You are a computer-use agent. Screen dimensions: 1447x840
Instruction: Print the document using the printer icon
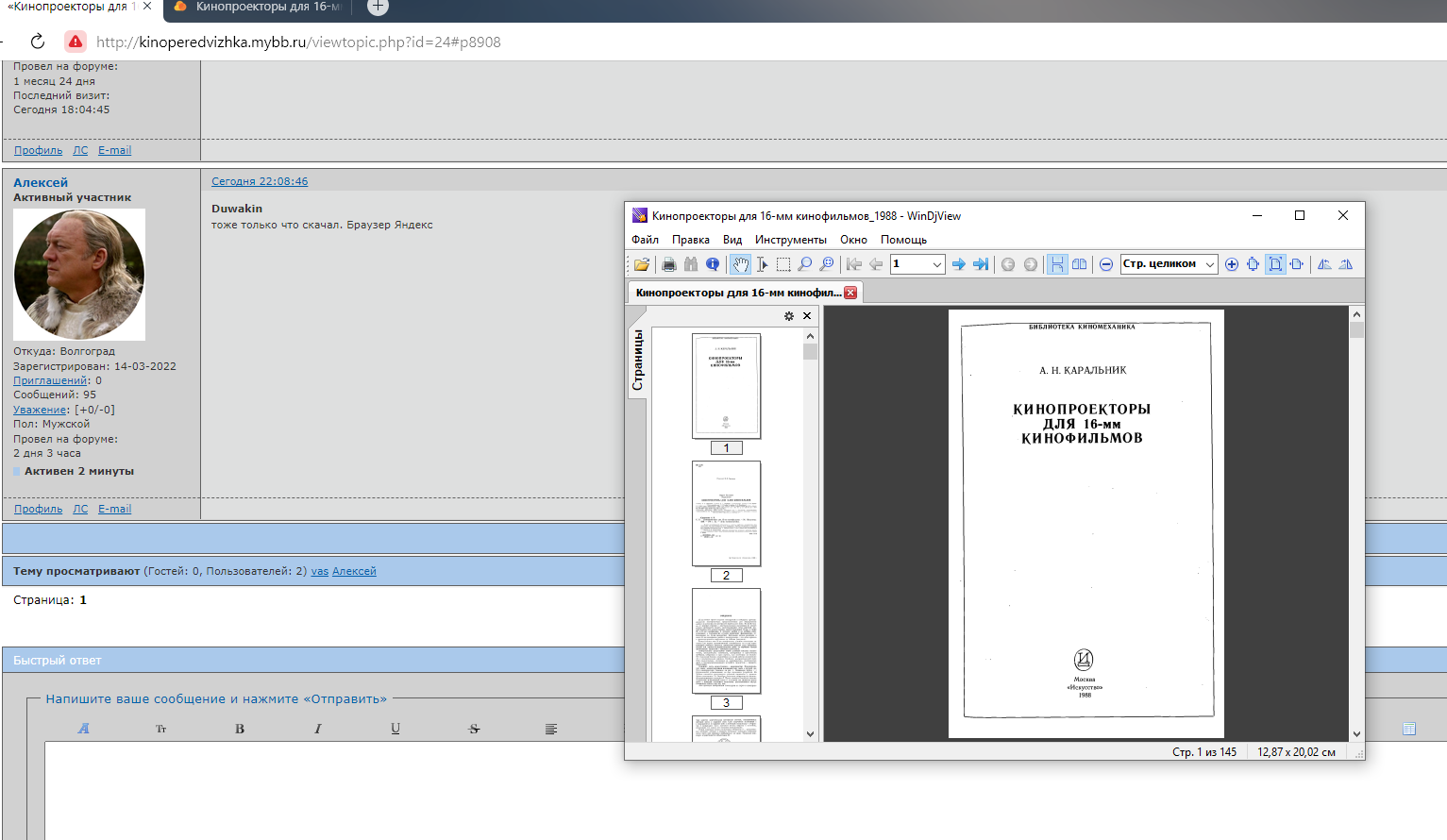(669, 264)
